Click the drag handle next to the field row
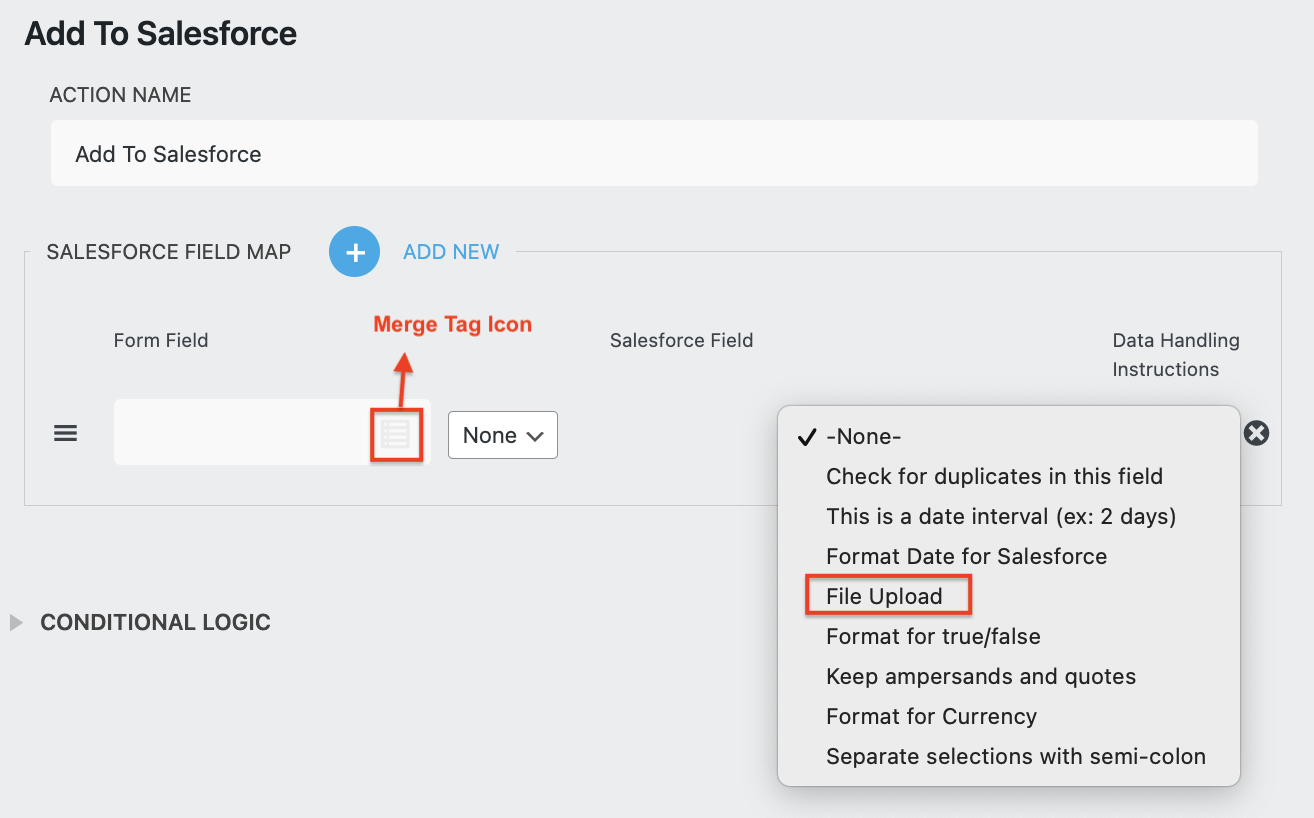 coord(65,432)
